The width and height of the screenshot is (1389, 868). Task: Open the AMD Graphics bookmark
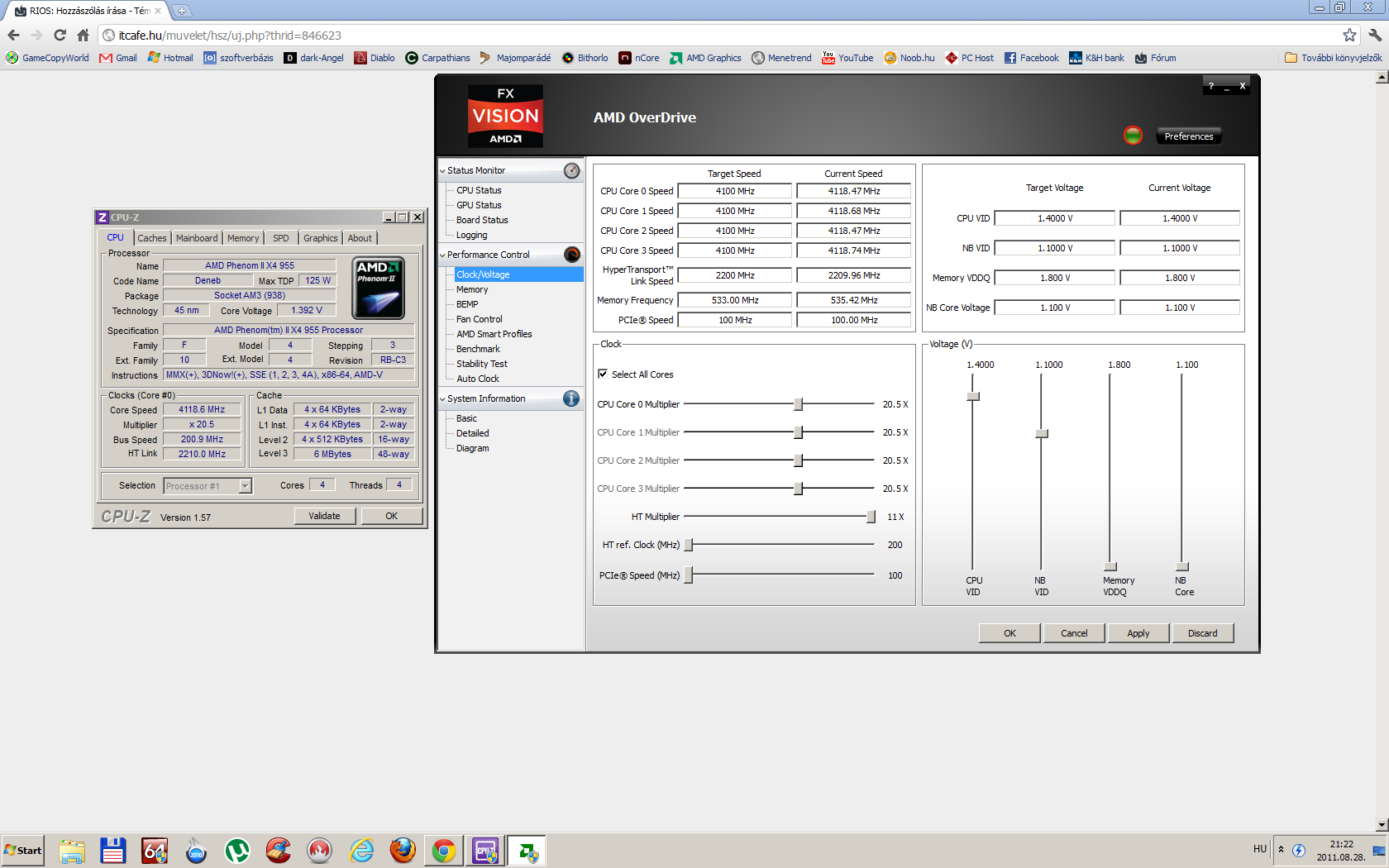(705, 58)
